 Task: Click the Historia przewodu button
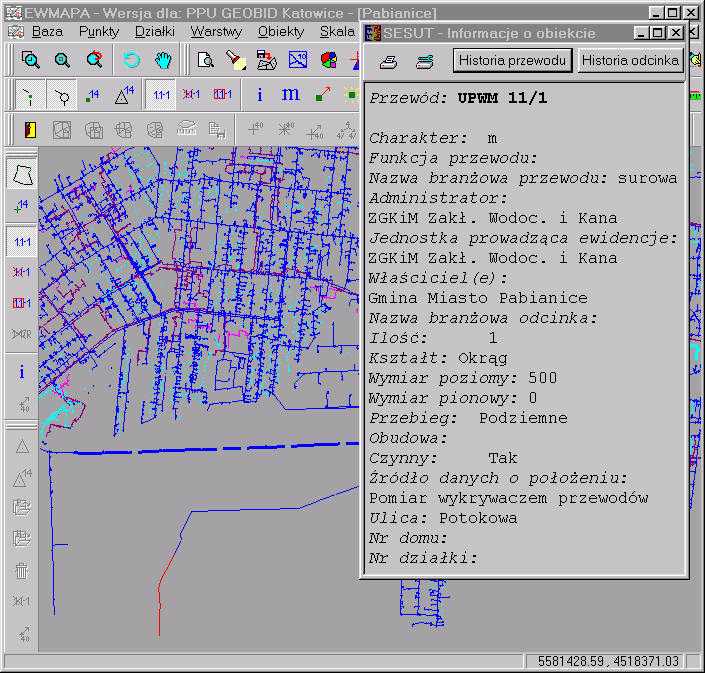513,61
